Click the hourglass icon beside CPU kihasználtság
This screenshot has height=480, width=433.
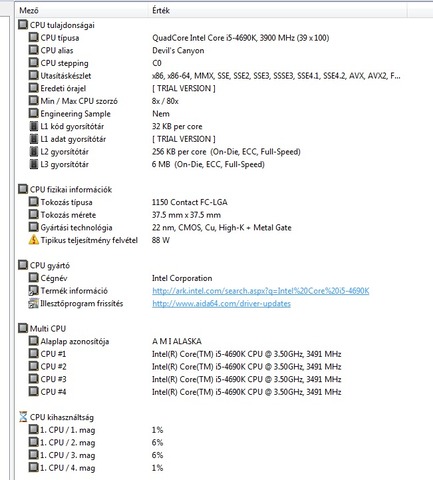pyautogui.click(x=23, y=417)
